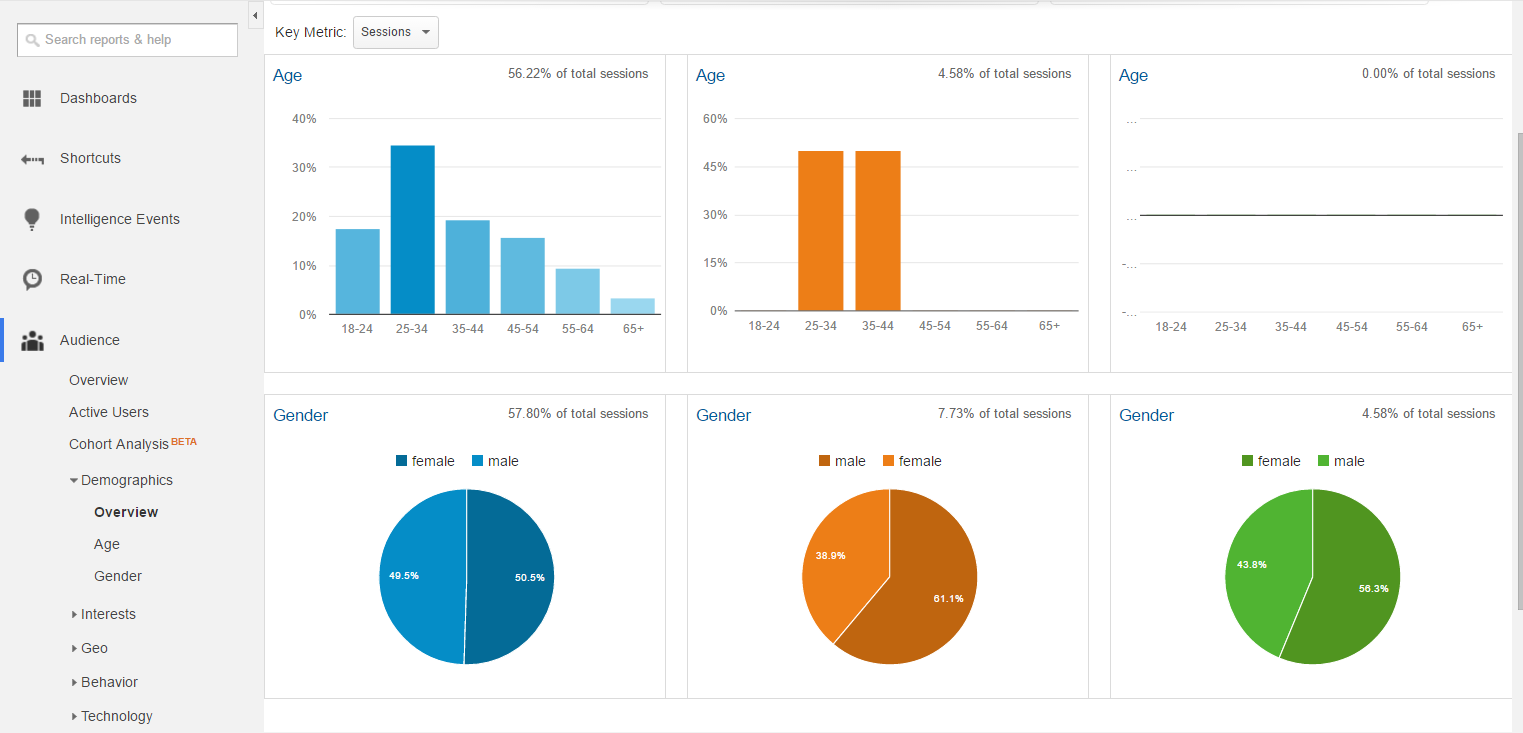This screenshot has width=1523, height=733.
Task: Open Active Users report
Action: tap(109, 412)
